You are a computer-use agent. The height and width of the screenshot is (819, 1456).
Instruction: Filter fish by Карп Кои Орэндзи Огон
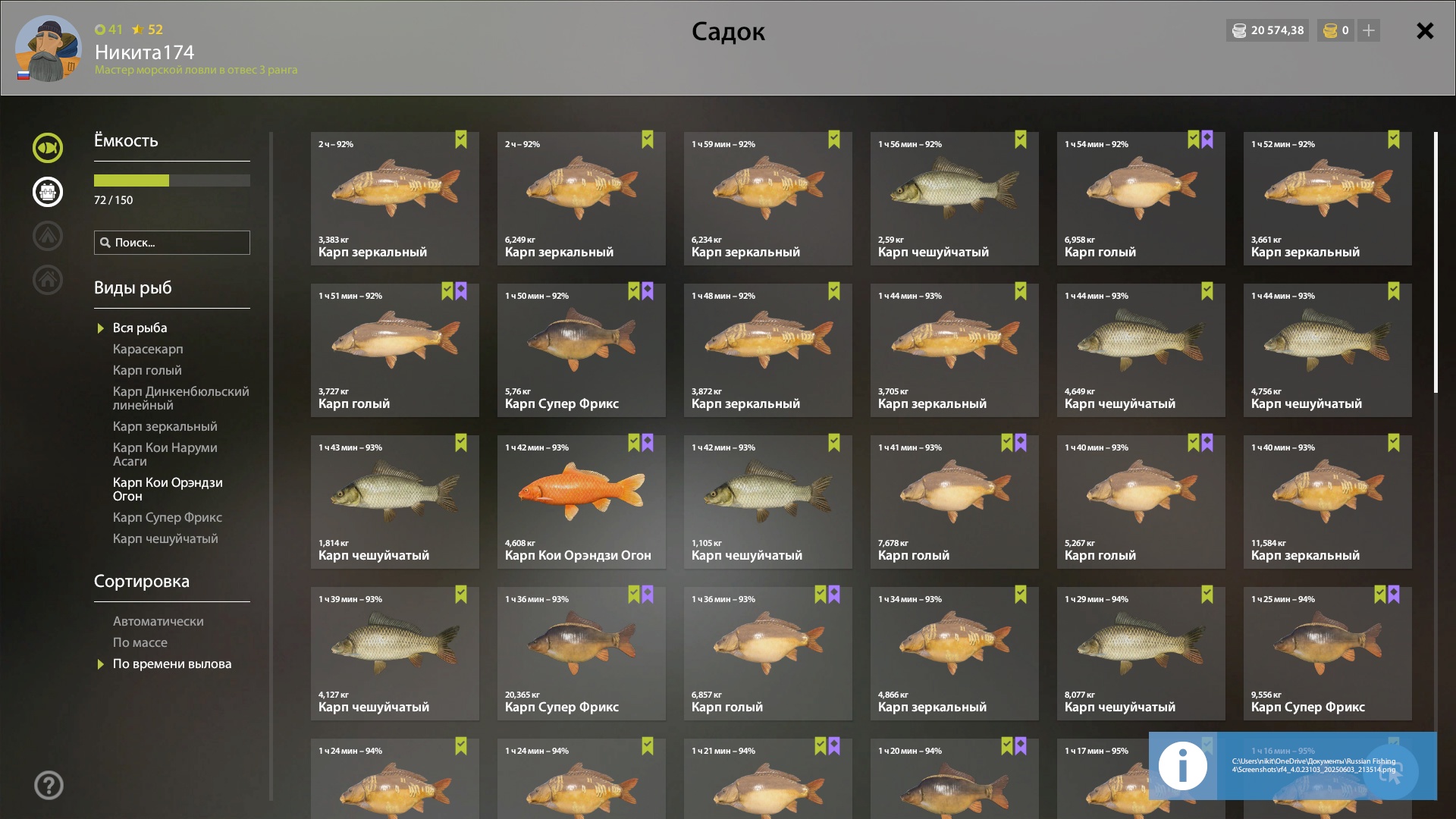pyautogui.click(x=168, y=489)
